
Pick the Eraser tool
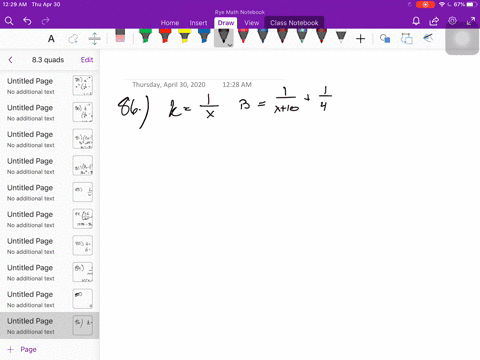[120, 36]
